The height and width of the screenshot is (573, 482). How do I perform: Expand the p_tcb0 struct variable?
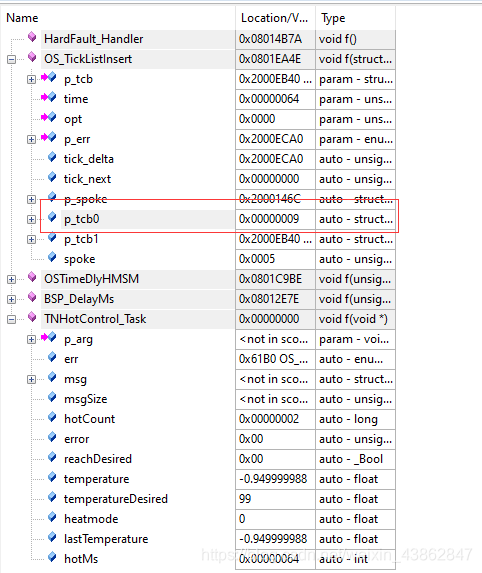[31, 219]
